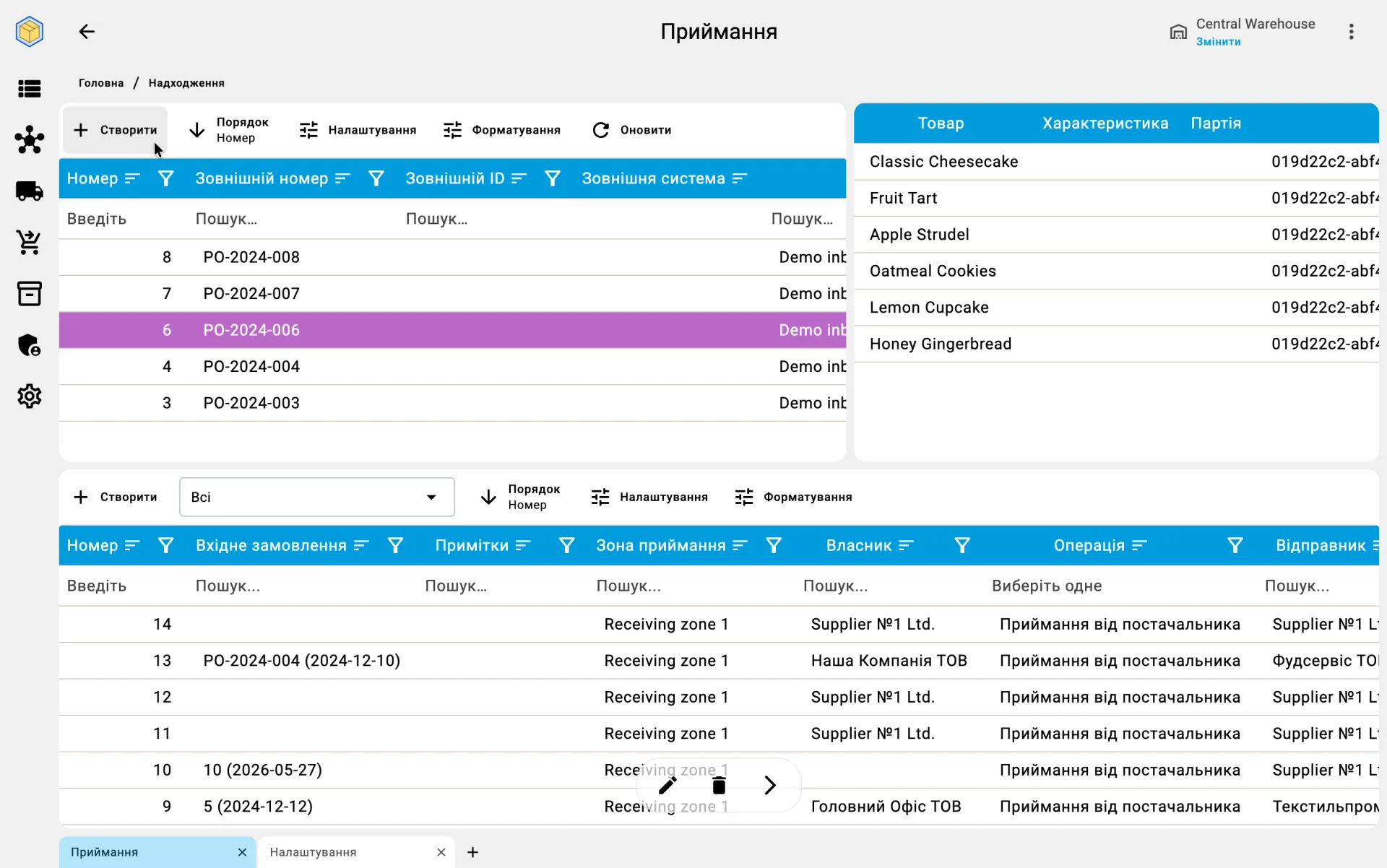Click Власник column search field
The width and height of the screenshot is (1387, 868).
coord(890,586)
